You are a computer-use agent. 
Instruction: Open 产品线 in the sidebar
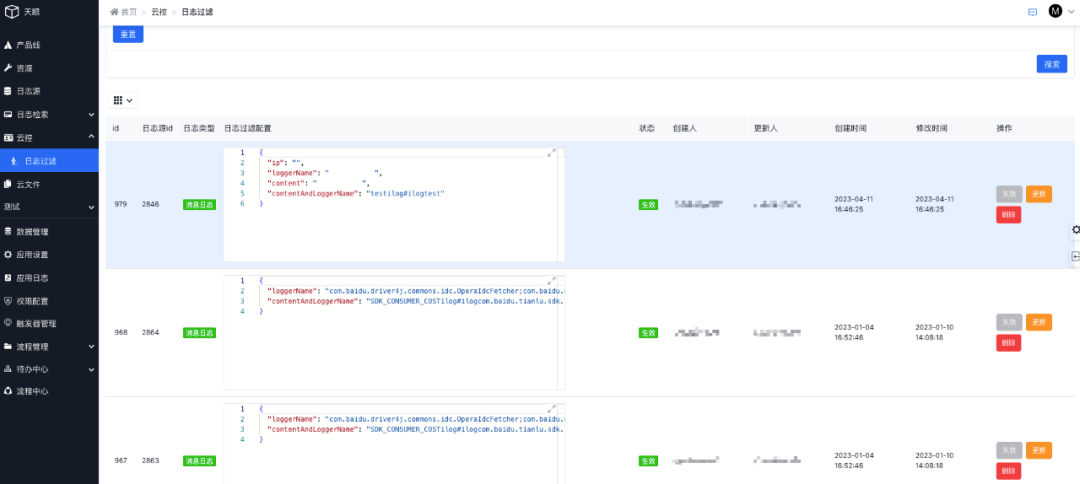tap(49, 45)
